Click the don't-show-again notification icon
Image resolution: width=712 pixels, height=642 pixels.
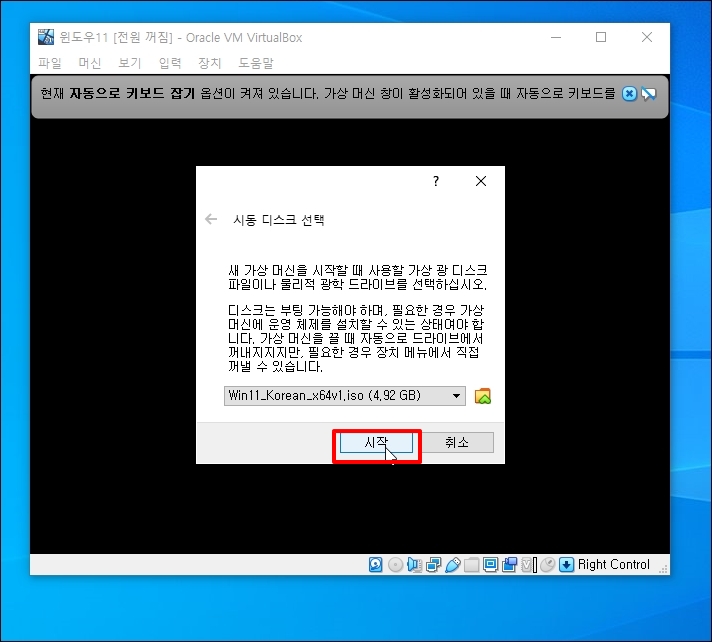coord(649,94)
